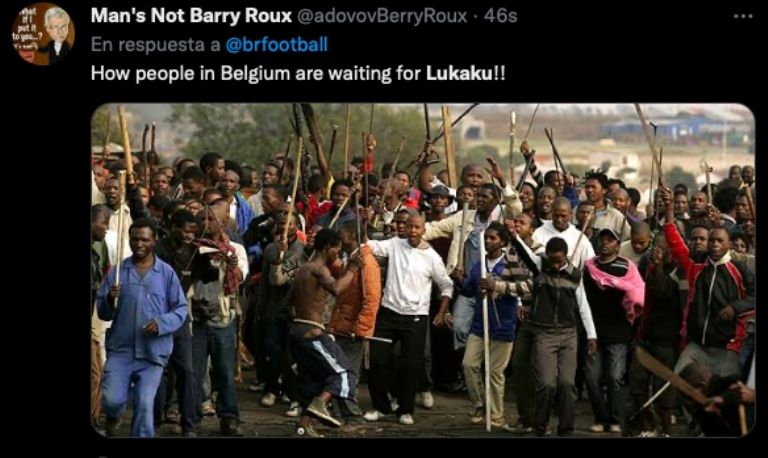
Task: Click the bold Lukaku keyword in tweet
Action: [x=459, y=73]
